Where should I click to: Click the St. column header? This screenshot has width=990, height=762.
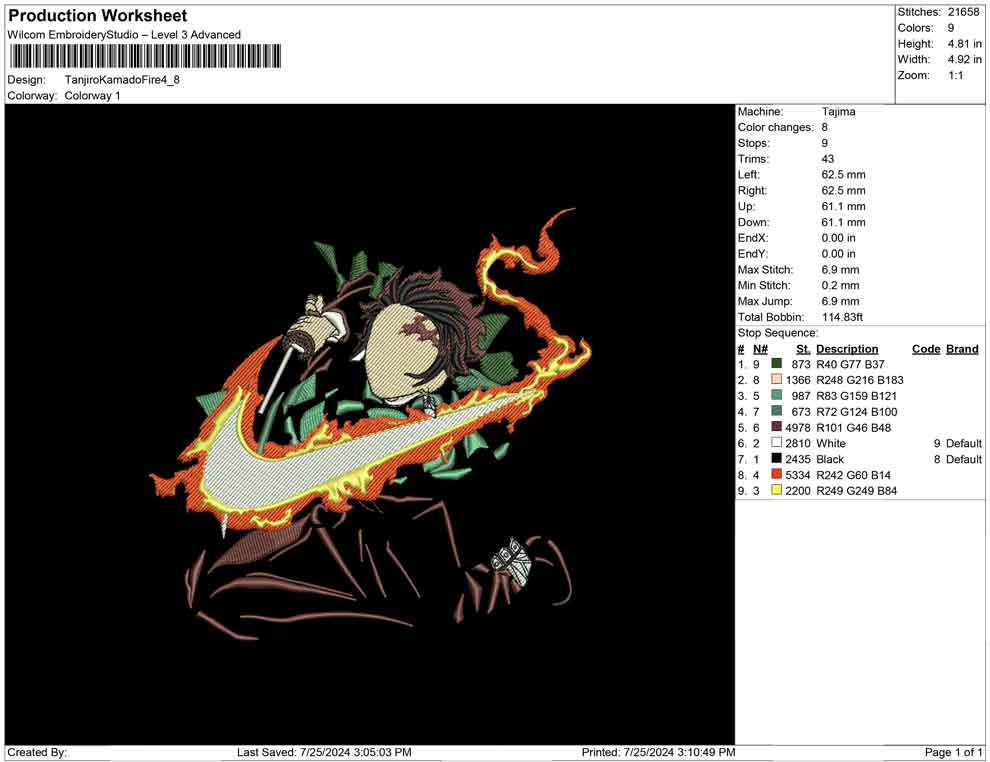(x=803, y=348)
